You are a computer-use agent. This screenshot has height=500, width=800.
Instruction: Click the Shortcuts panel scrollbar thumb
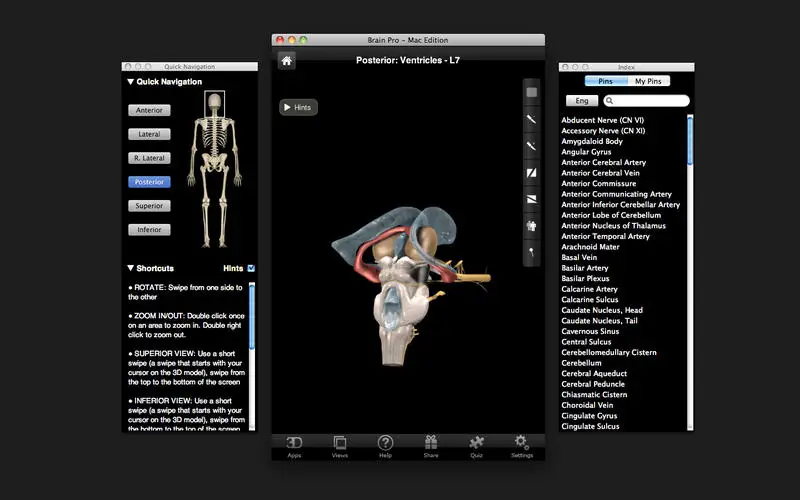point(252,316)
